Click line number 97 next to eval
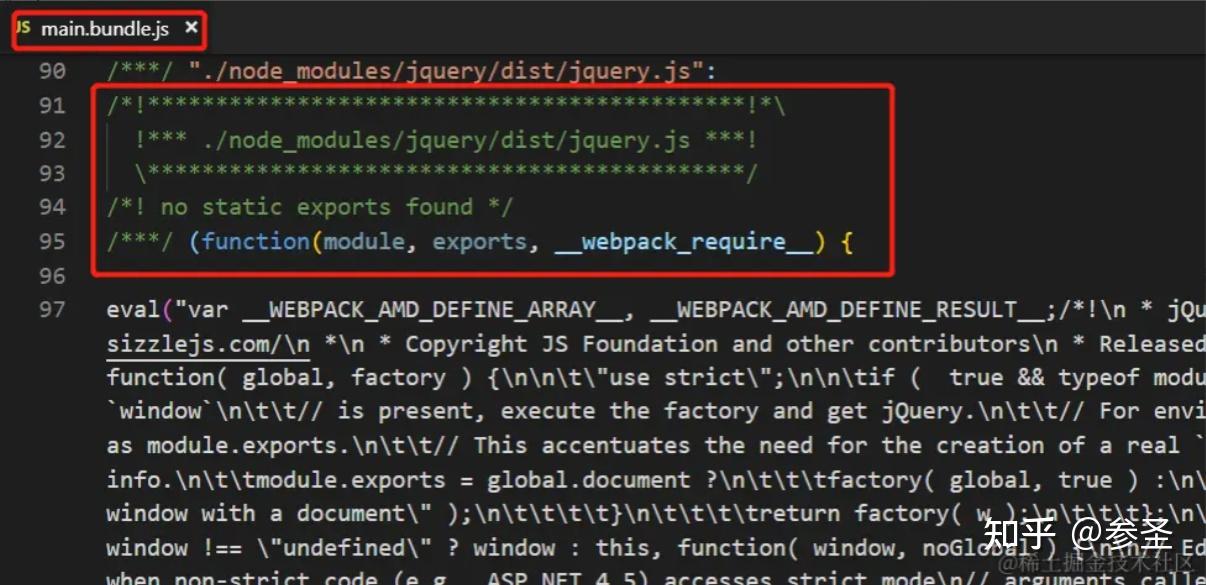 click(53, 310)
